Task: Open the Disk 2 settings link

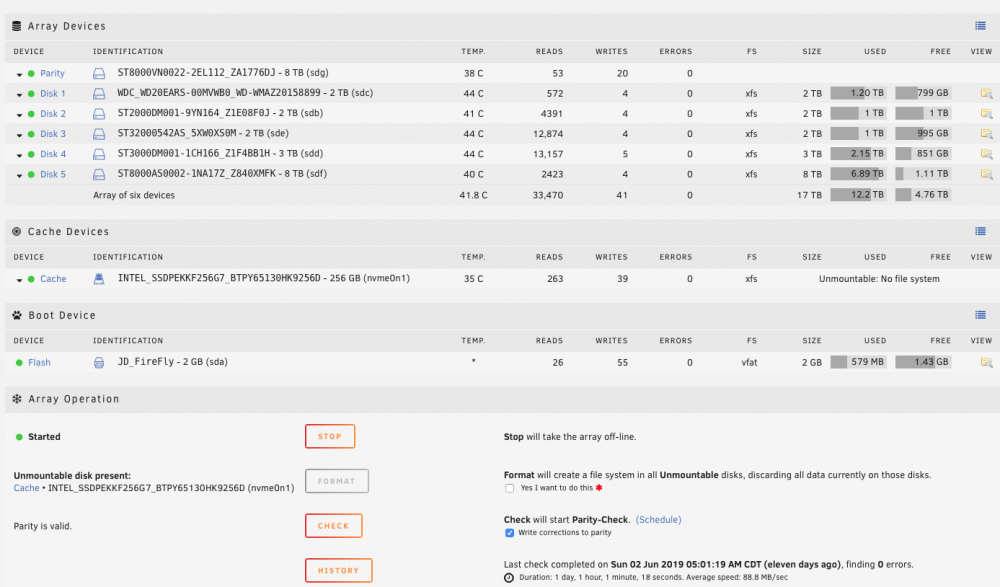Action: pyautogui.click(x=53, y=114)
